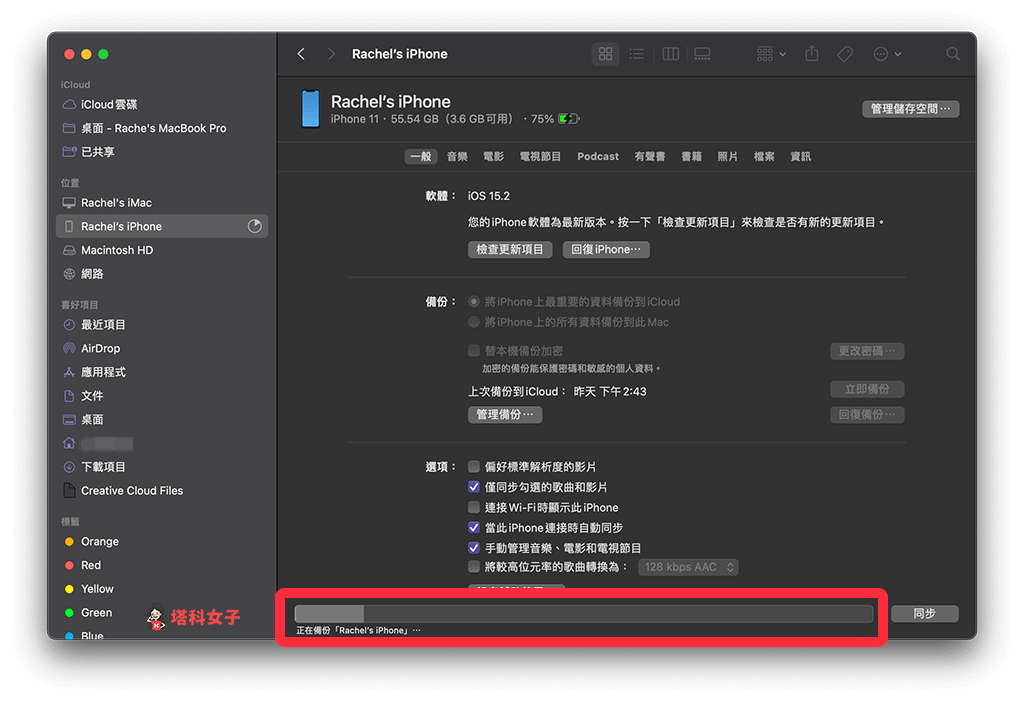This screenshot has height=702, width=1024.
Task: Enable 偏好標準解析度的影片 checkbox
Action: pos(474,467)
